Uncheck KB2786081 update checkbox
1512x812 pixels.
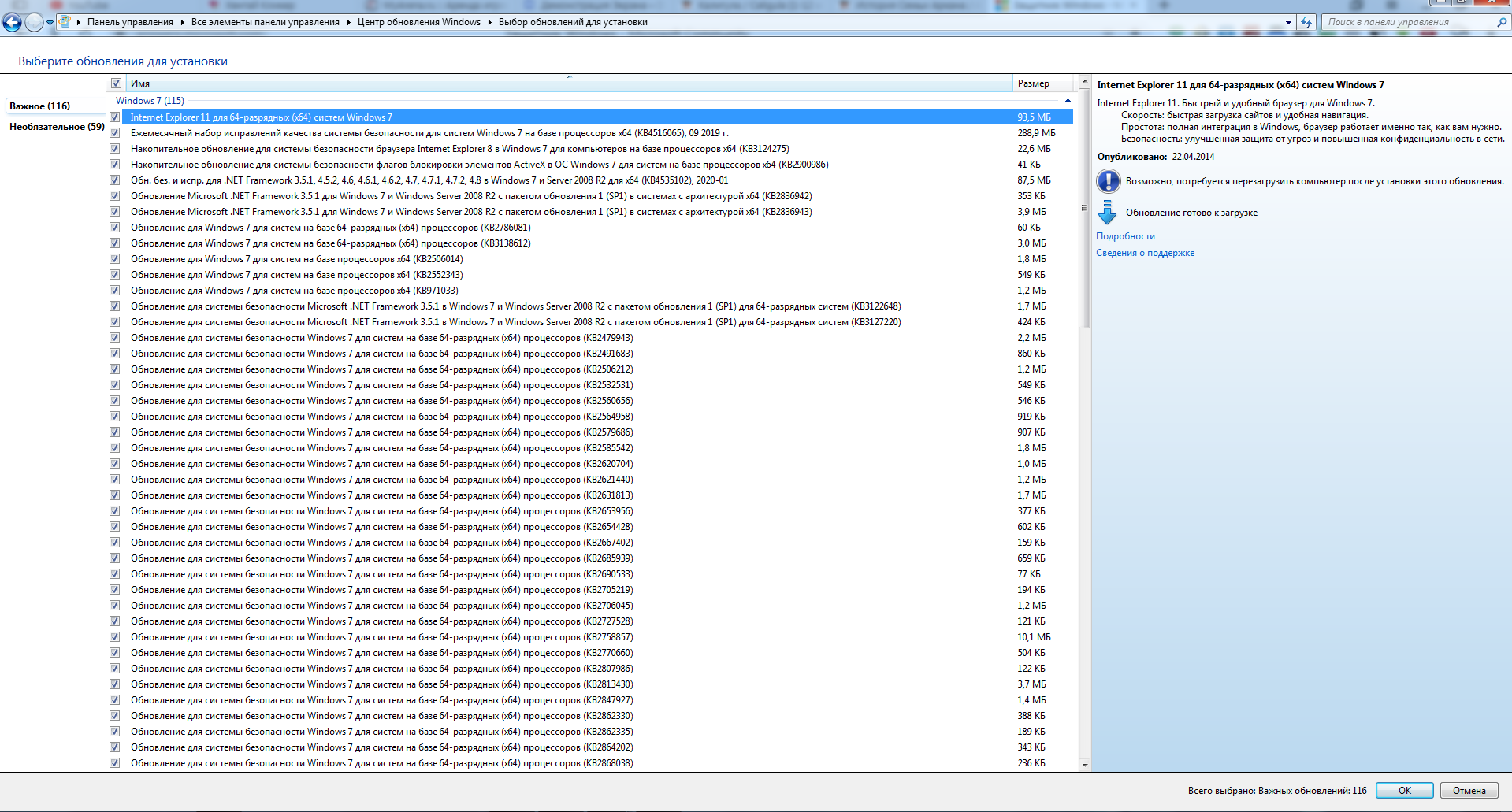tap(115, 228)
